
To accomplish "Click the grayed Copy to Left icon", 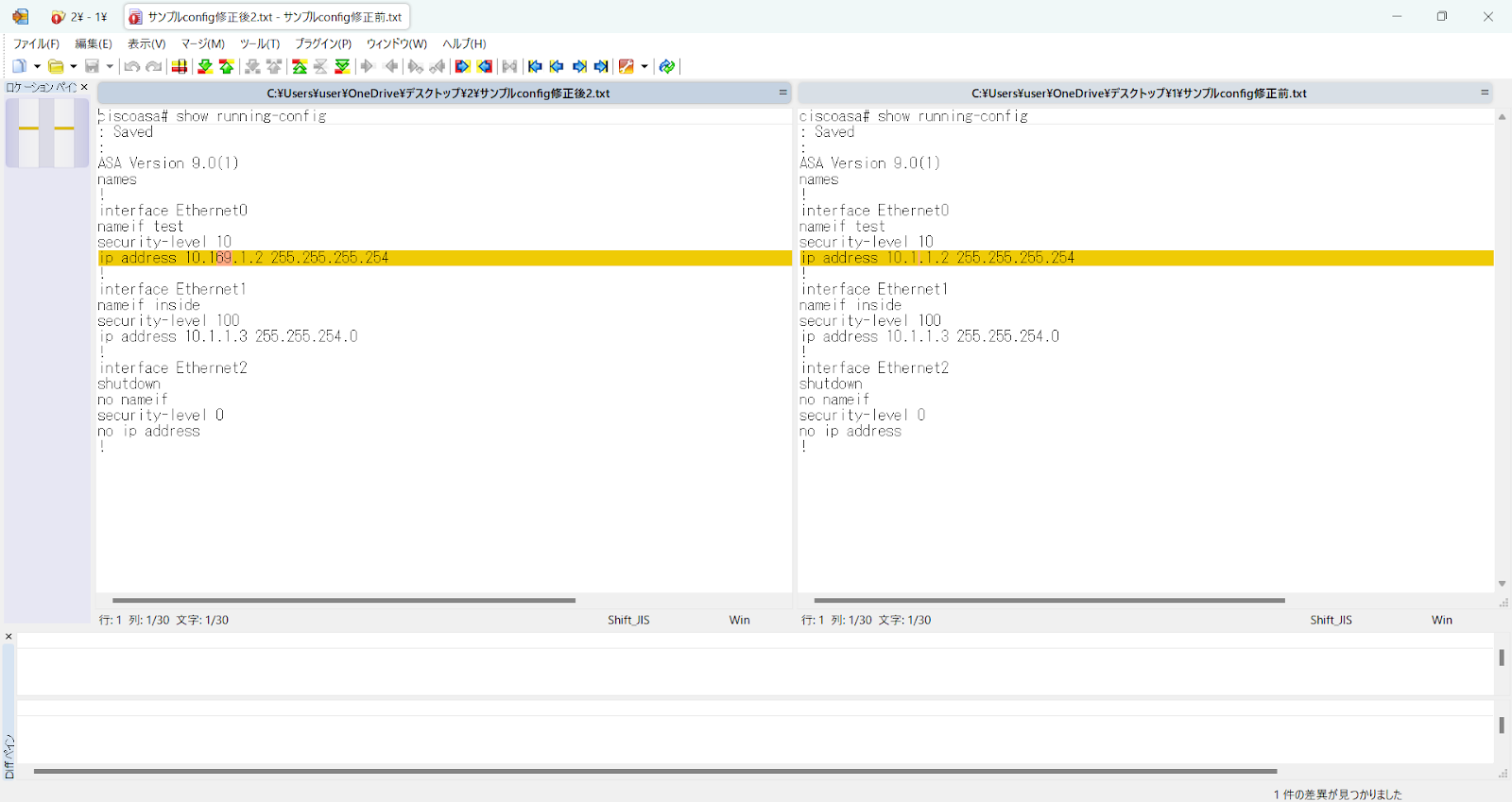I will [x=390, y=66].
